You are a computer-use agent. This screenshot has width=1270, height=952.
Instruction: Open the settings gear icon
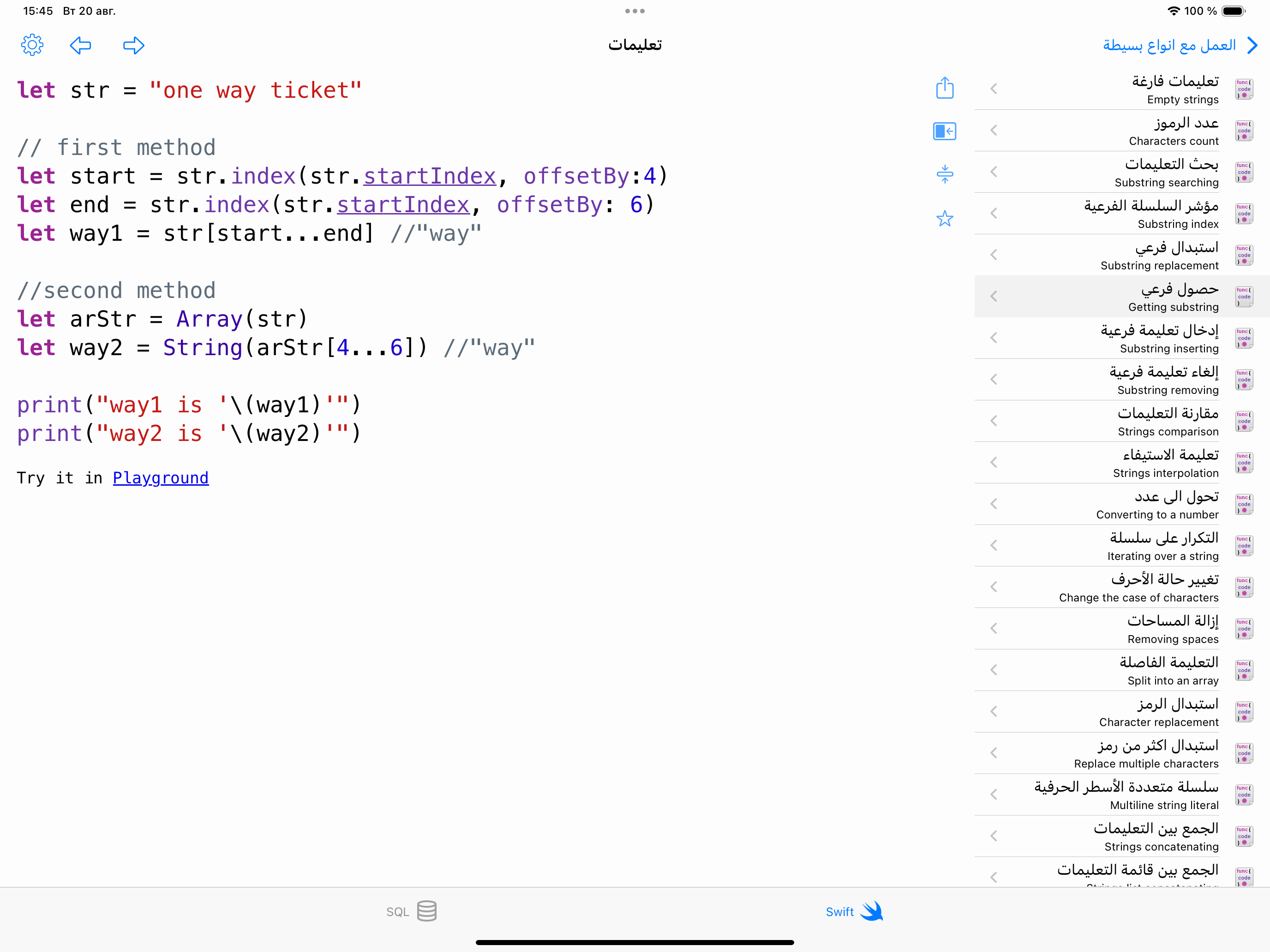click(x=32, y=45)
